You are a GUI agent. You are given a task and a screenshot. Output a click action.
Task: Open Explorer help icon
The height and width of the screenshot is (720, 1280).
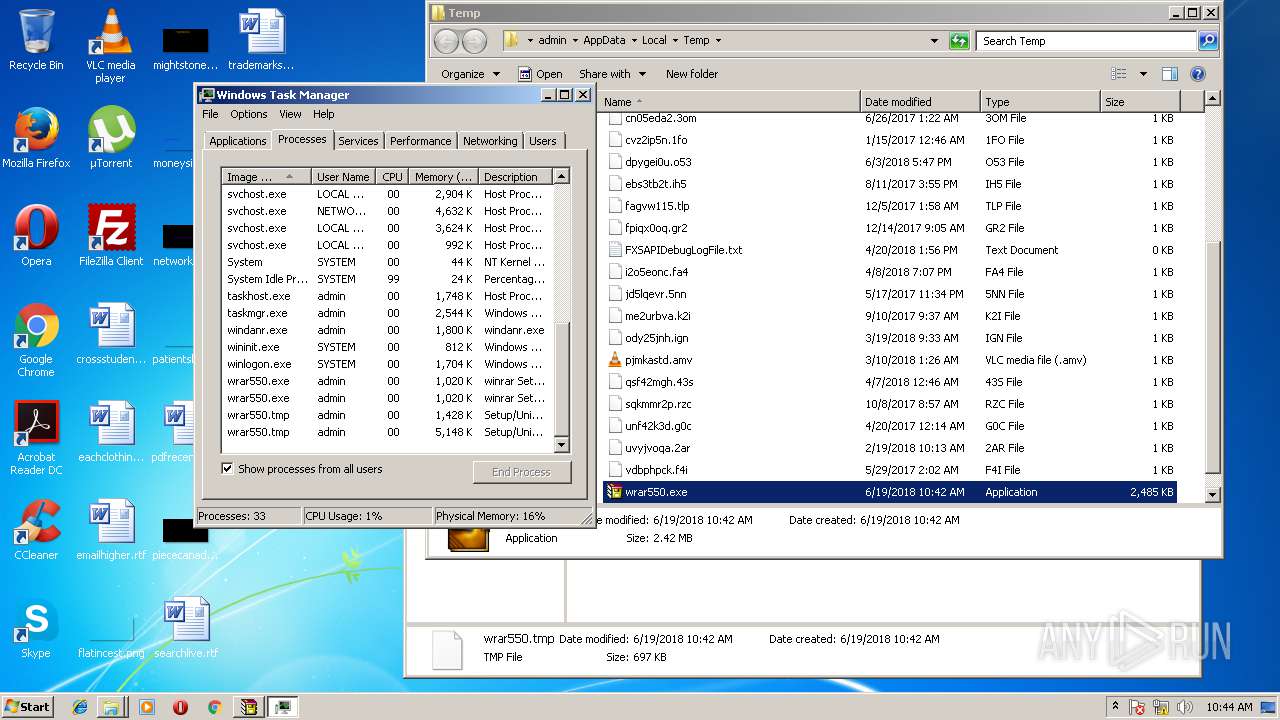1198,74
